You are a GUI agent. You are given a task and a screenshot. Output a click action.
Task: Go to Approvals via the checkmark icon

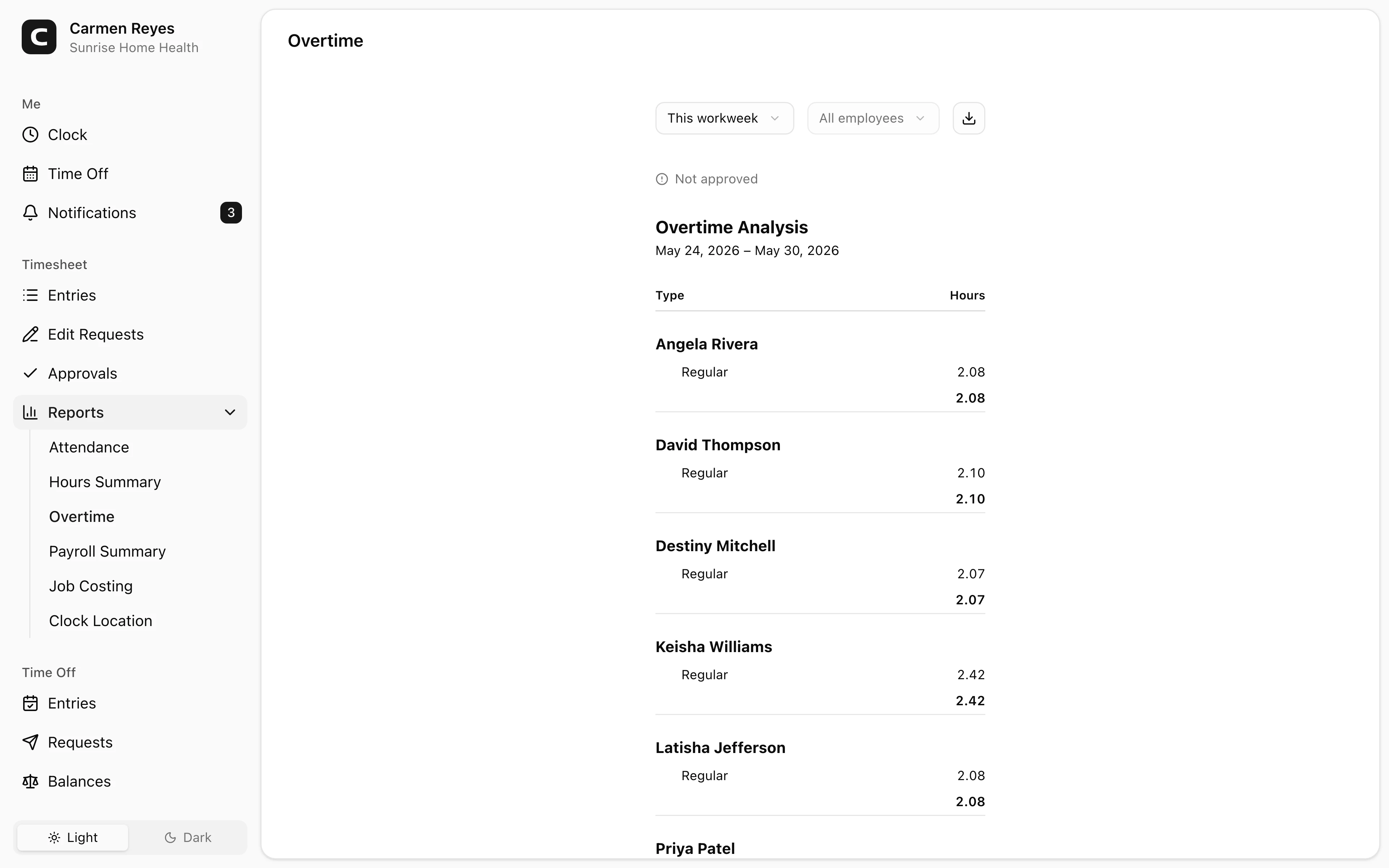[x=30, y=374]
